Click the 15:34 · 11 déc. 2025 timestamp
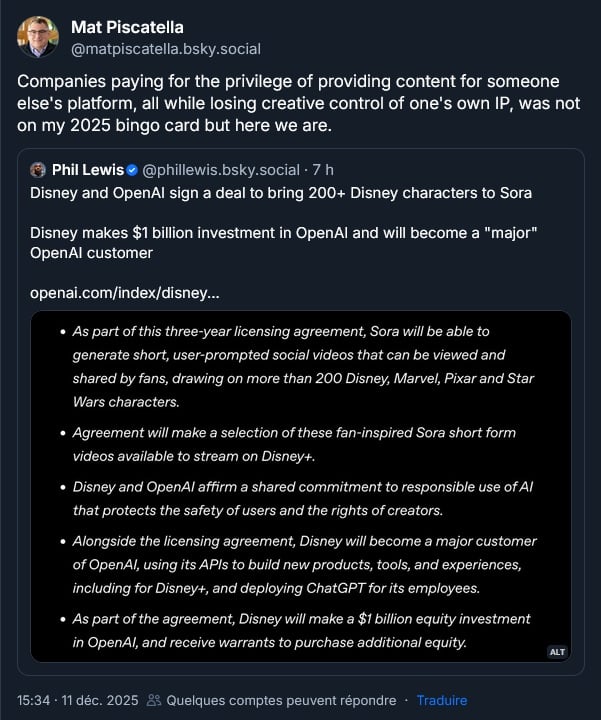601x720 pixels. [75, 700]
